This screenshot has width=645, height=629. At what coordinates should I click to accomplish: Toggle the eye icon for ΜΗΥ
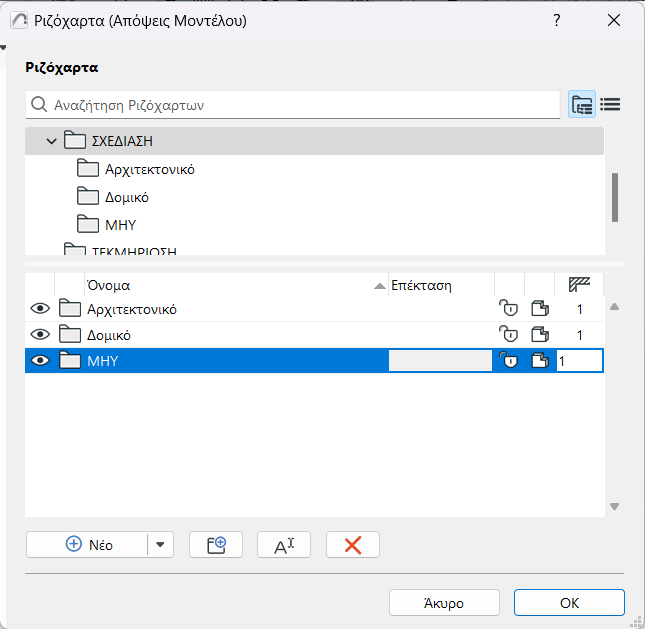click(40, 361)
